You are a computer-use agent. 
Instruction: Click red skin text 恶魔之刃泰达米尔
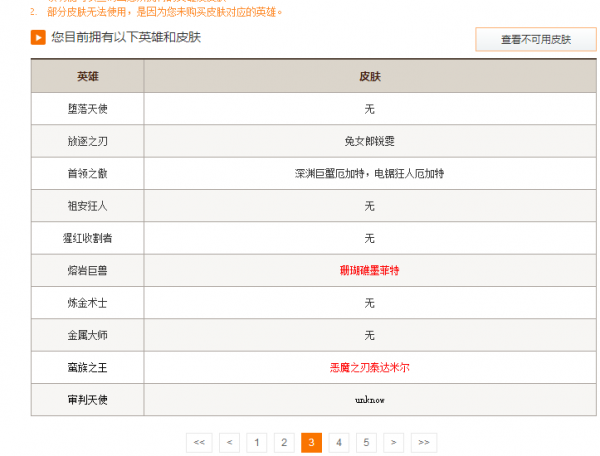point(370,368)
